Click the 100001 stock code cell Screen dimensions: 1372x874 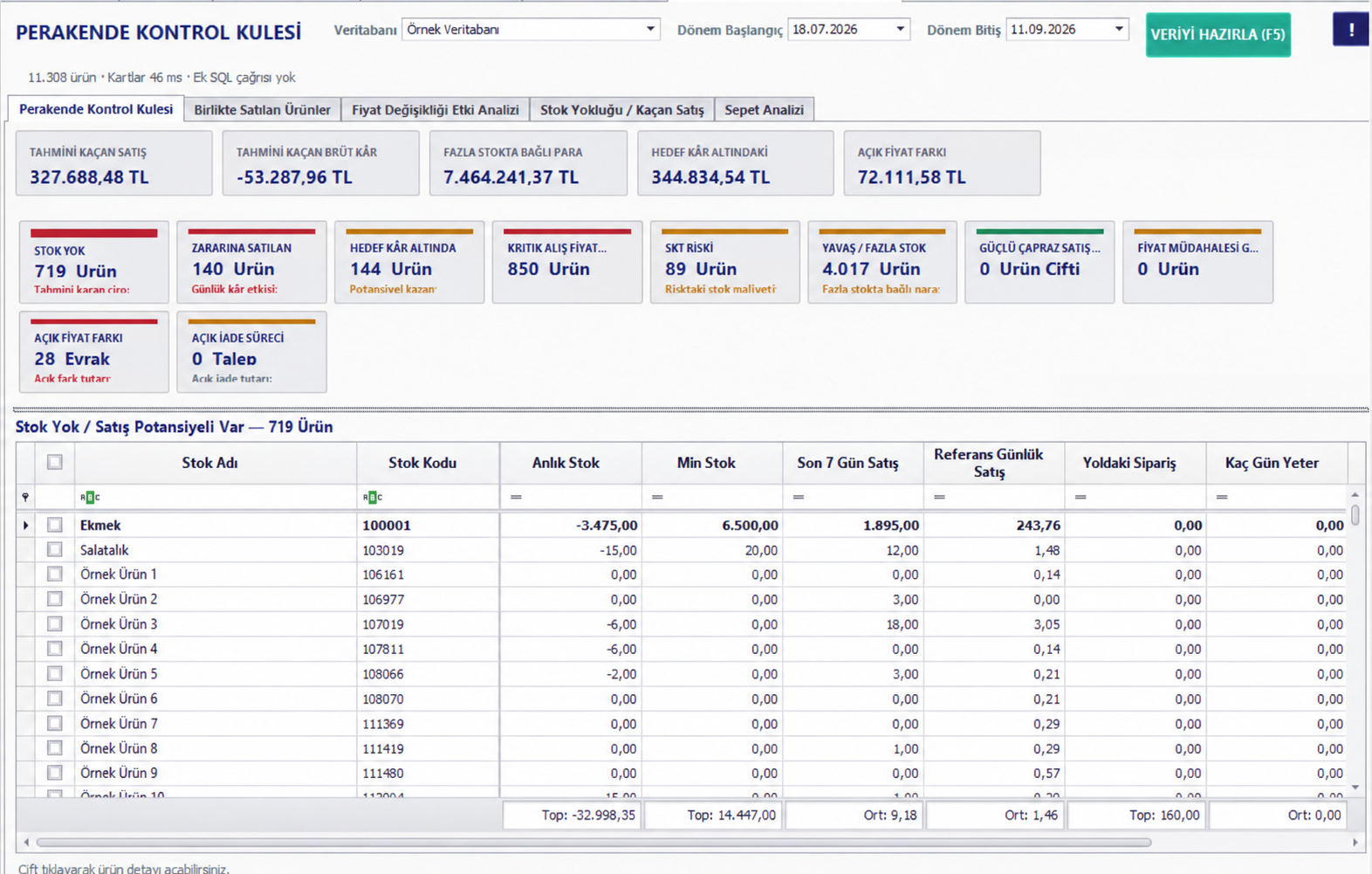click(x=428, y=526)
